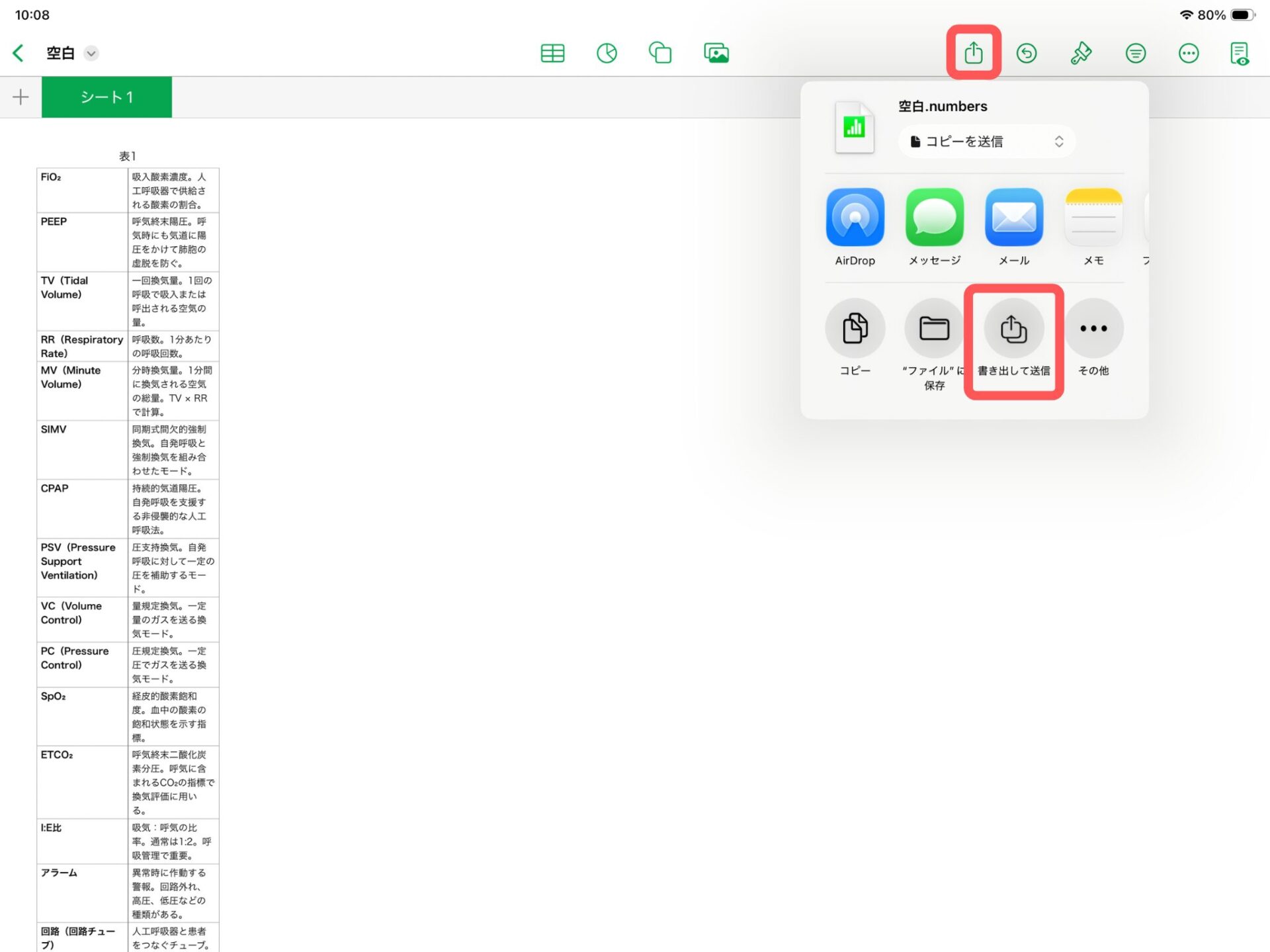Screen dimensions: 1270x952
Task: Open the more options ellipsis menu
Action: (x=1189, y=53)
